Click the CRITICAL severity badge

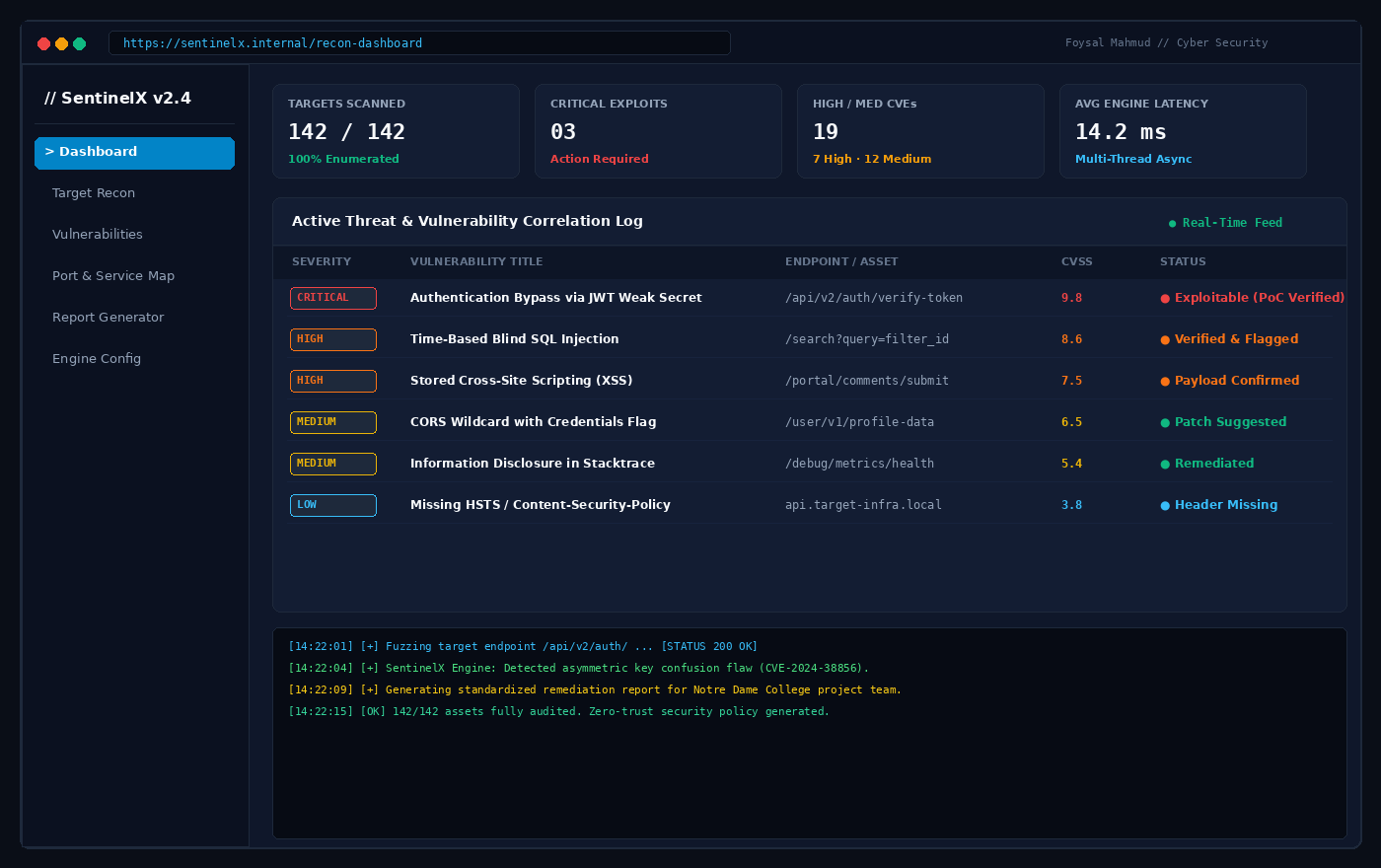coord(333,298)
